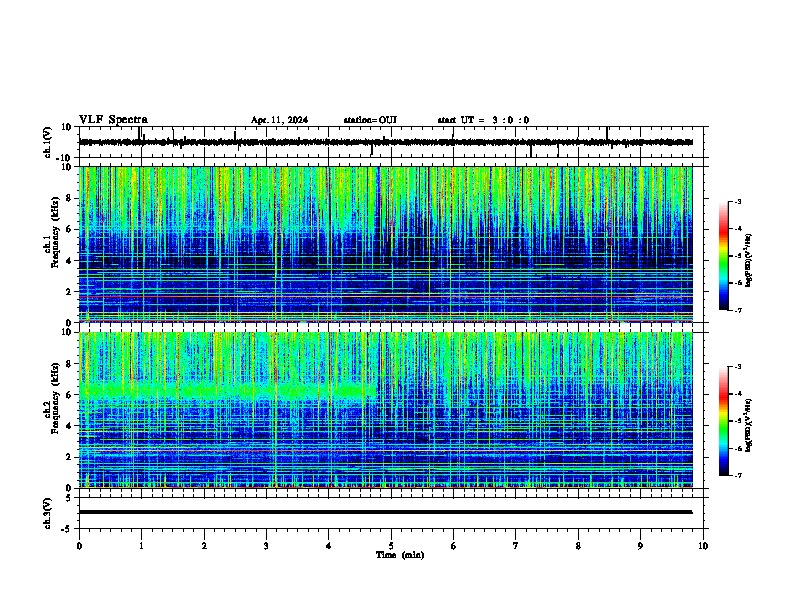Click the ch.1 "Frequency (kHz)" axis label
The width and height of the screenshot is (792, 612).
[55, 233]
